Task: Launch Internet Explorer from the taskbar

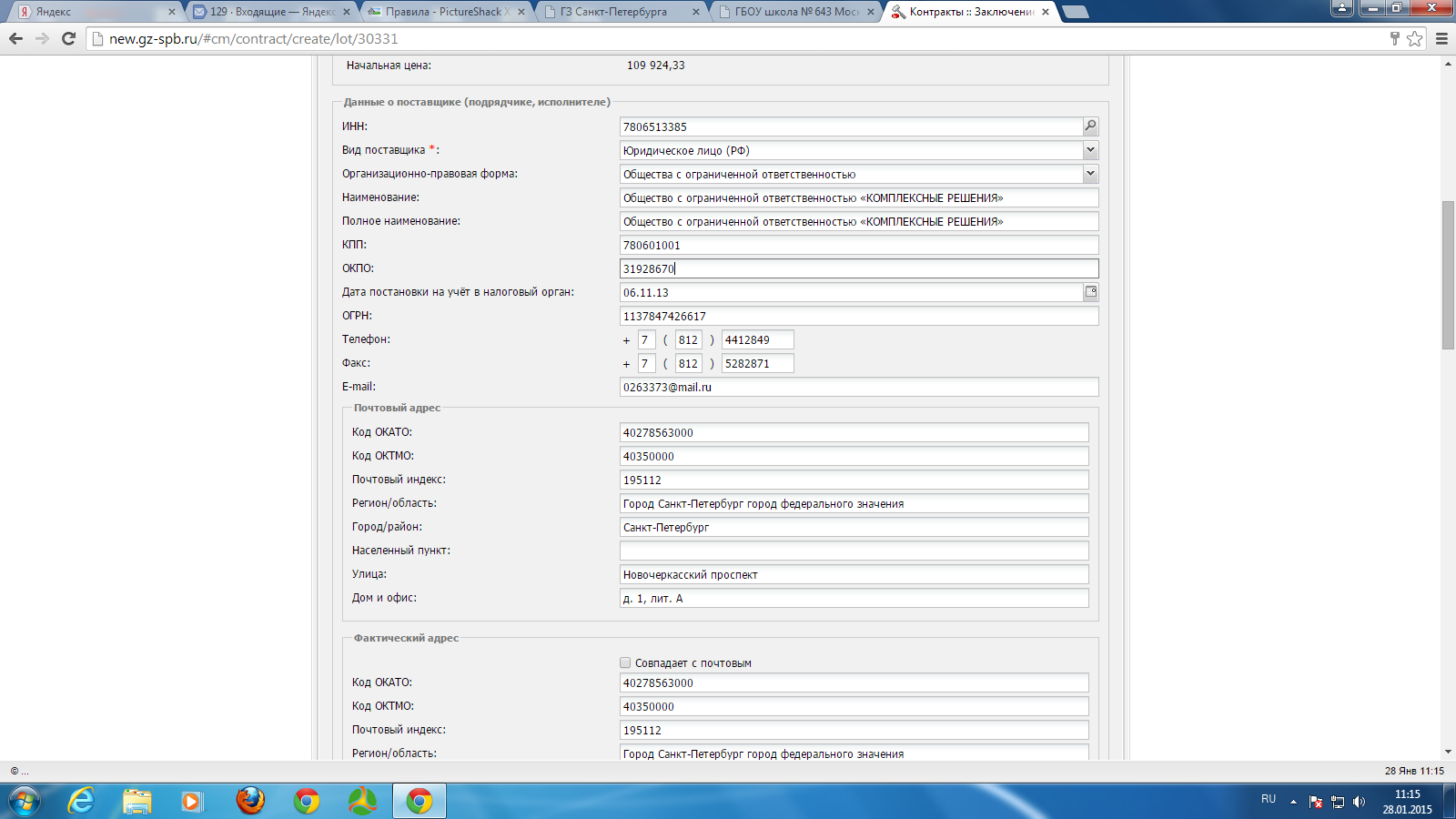Action: coord(81,801)
